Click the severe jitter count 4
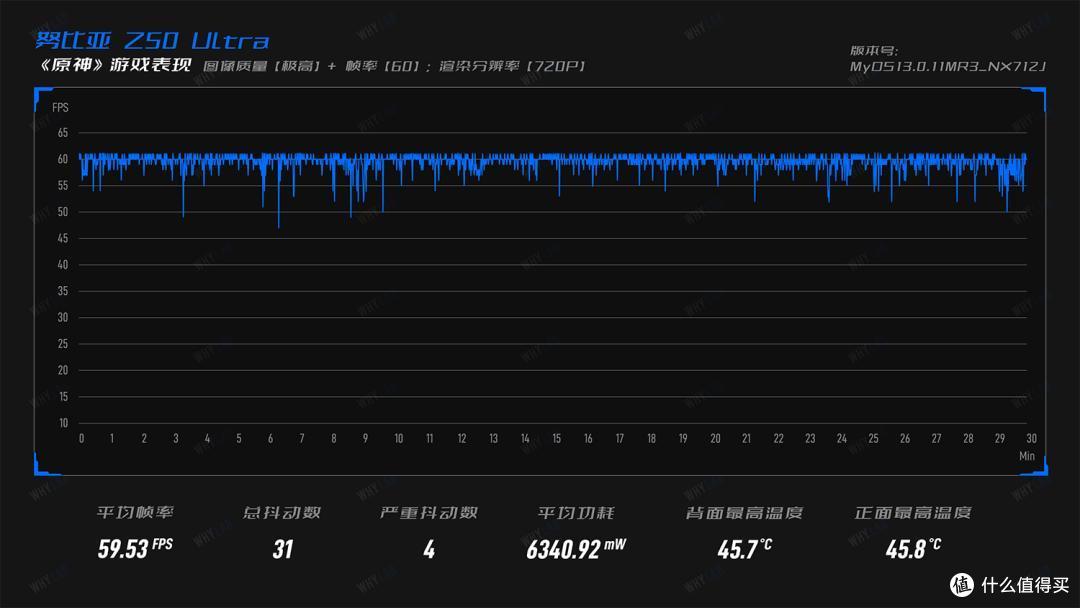This screenshot has width=1080, height=608. click(x=429, y=549)
